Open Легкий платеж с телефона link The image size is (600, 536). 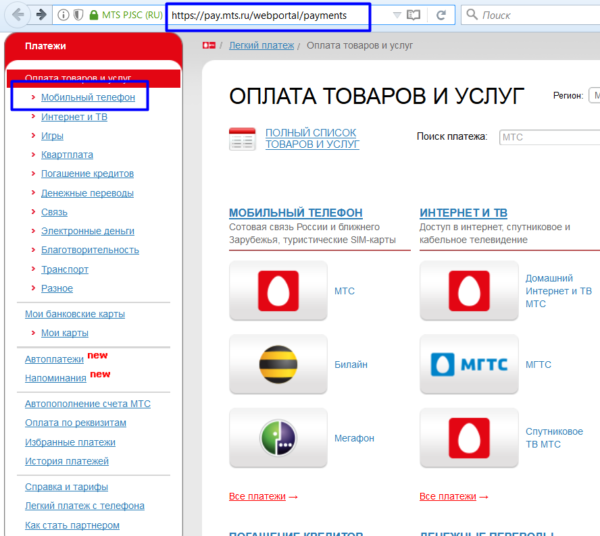click(85, 506)
